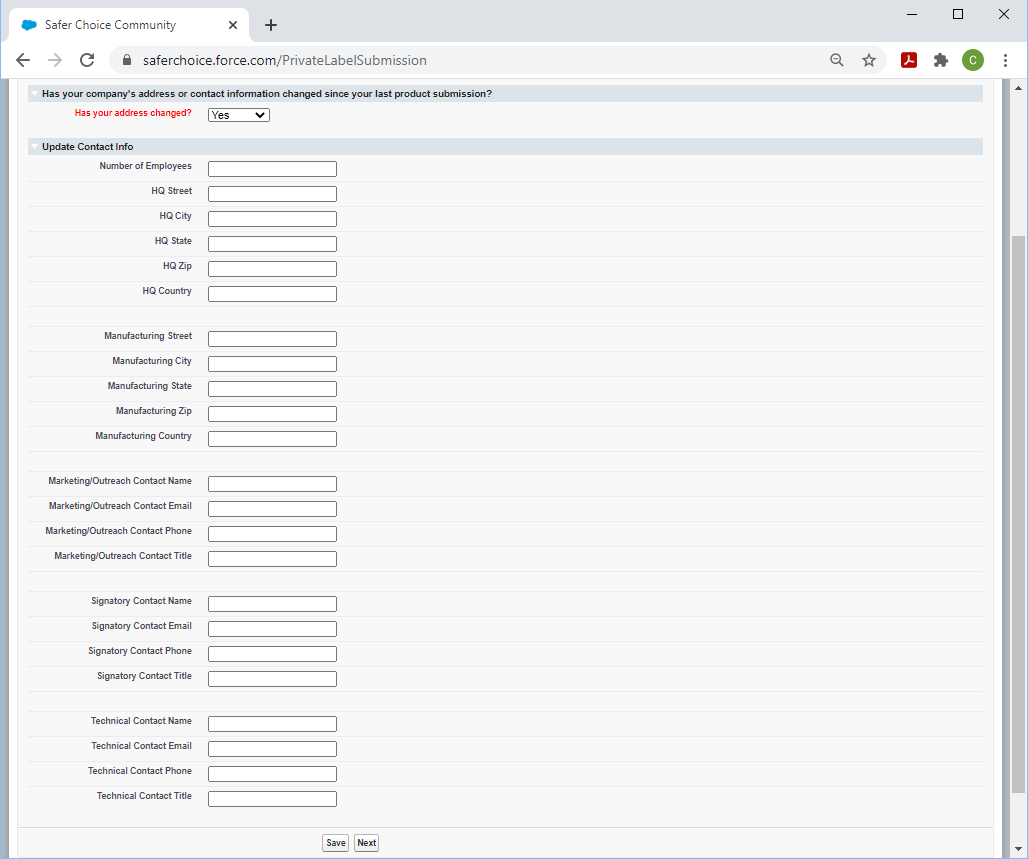Image resolution: width=1028 pixels, height=859 pixels.
Task: Click the Number of Employees field
Action: 272,169
